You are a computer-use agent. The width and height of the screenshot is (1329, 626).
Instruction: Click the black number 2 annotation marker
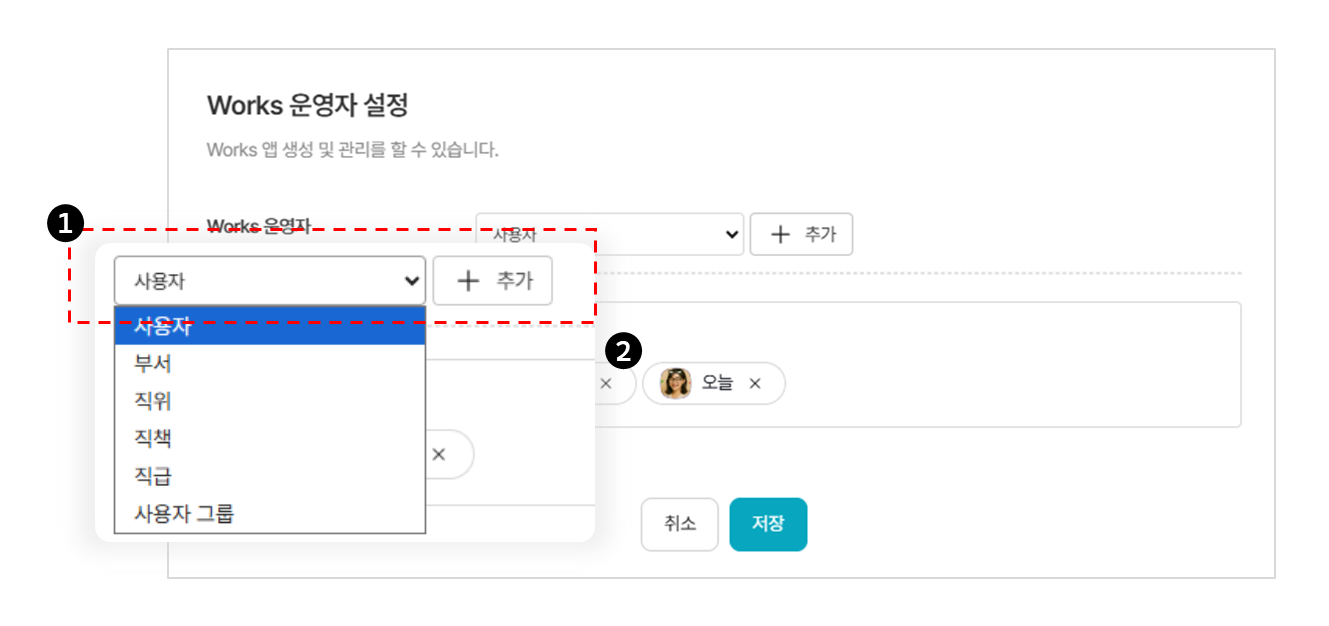point(624,351)
